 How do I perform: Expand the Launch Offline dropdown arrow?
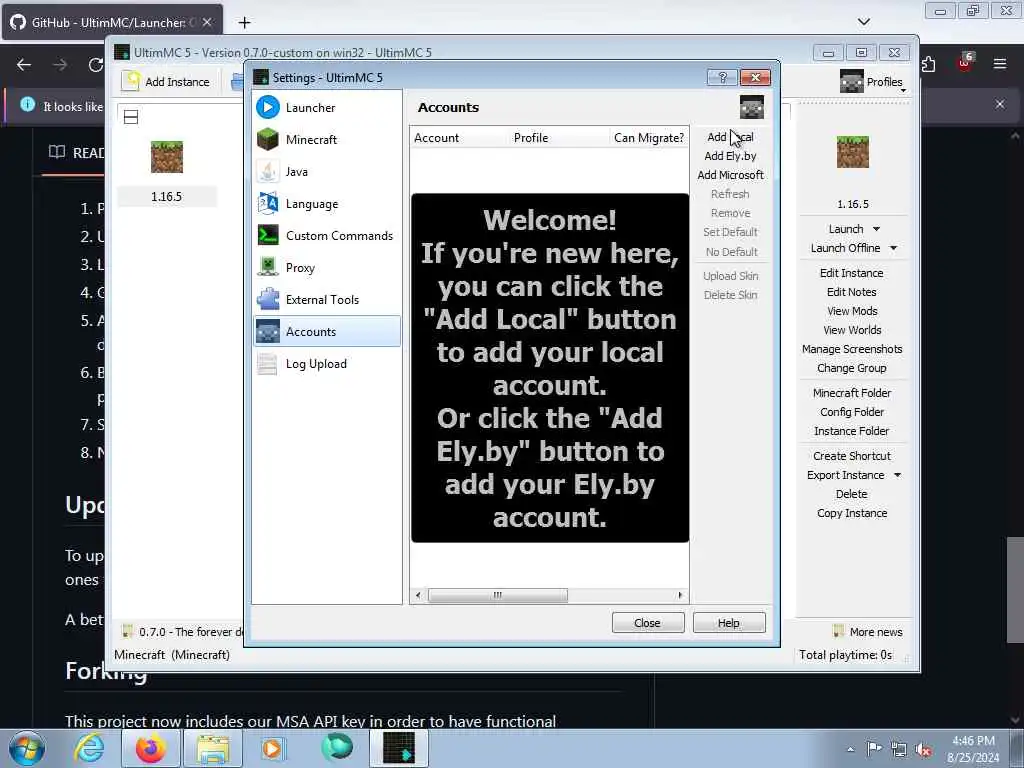pyautogui.click(x=893, y=248)
